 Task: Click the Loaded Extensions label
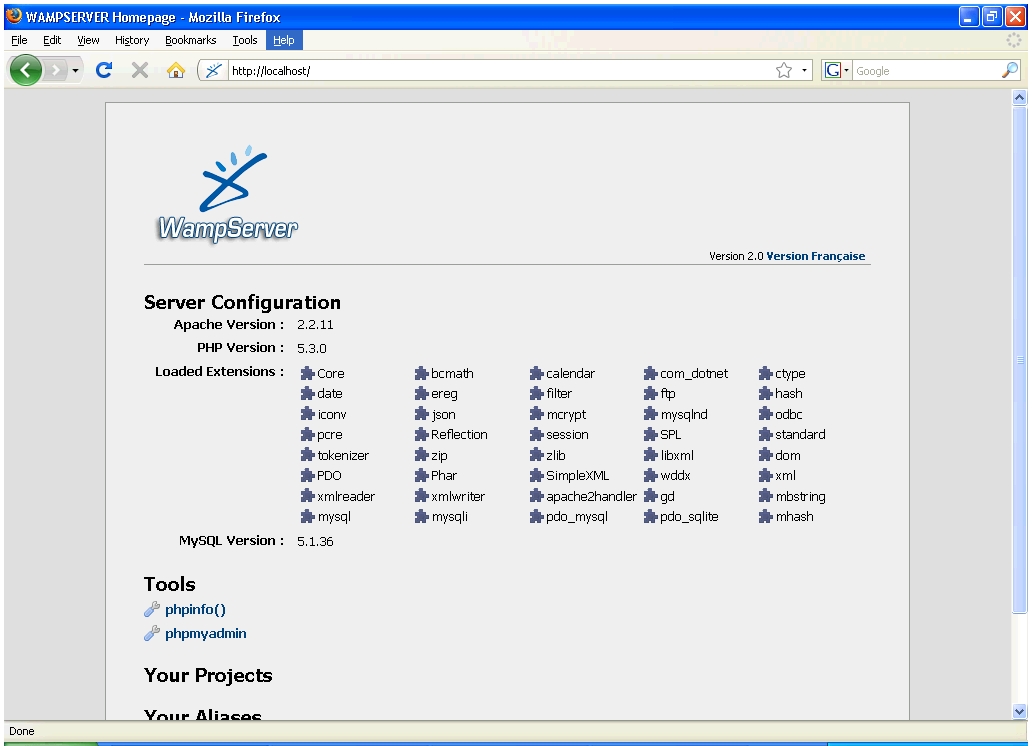pos(219,371)
